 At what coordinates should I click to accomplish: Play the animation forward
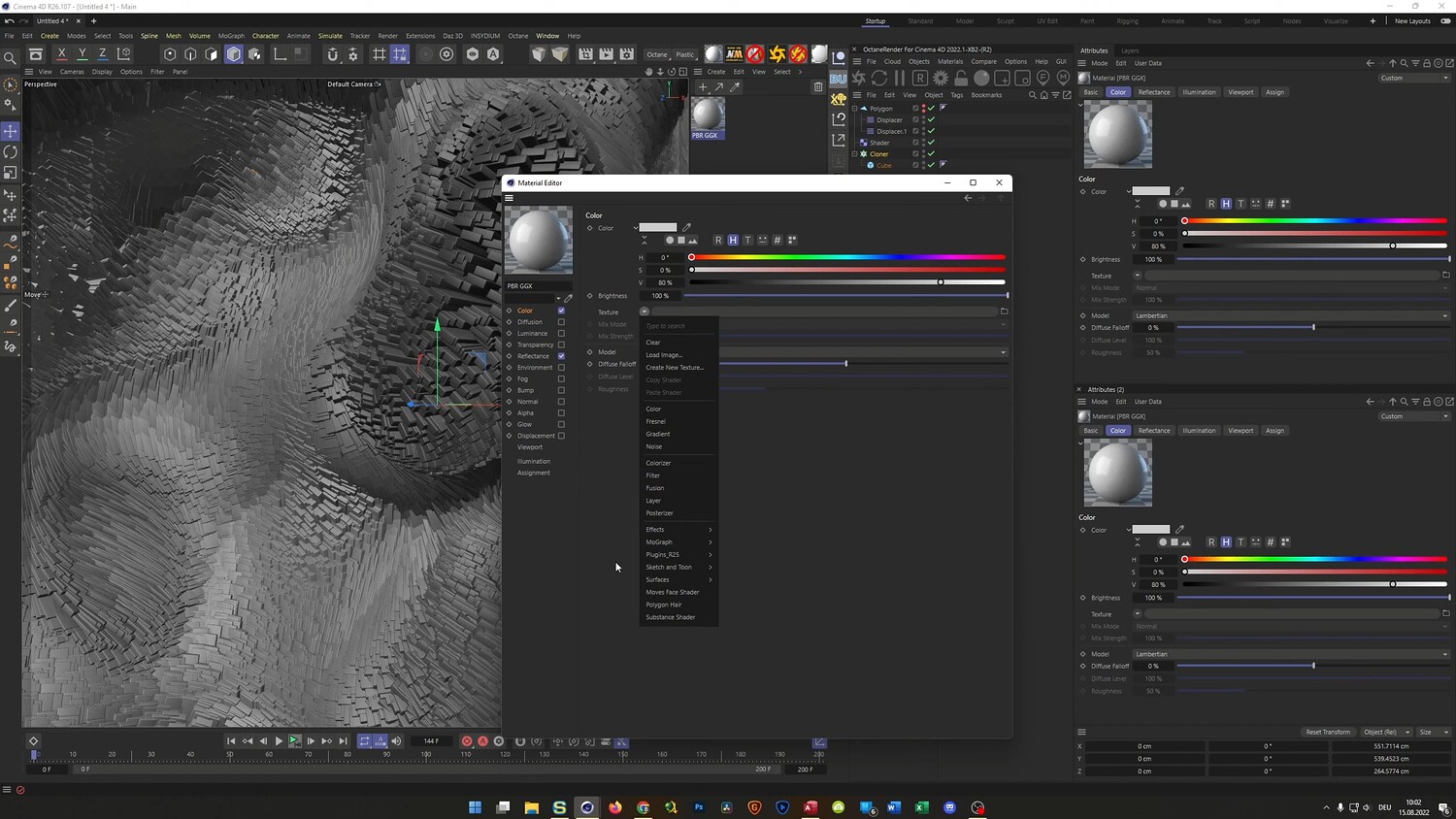click(x=279, y=741)
